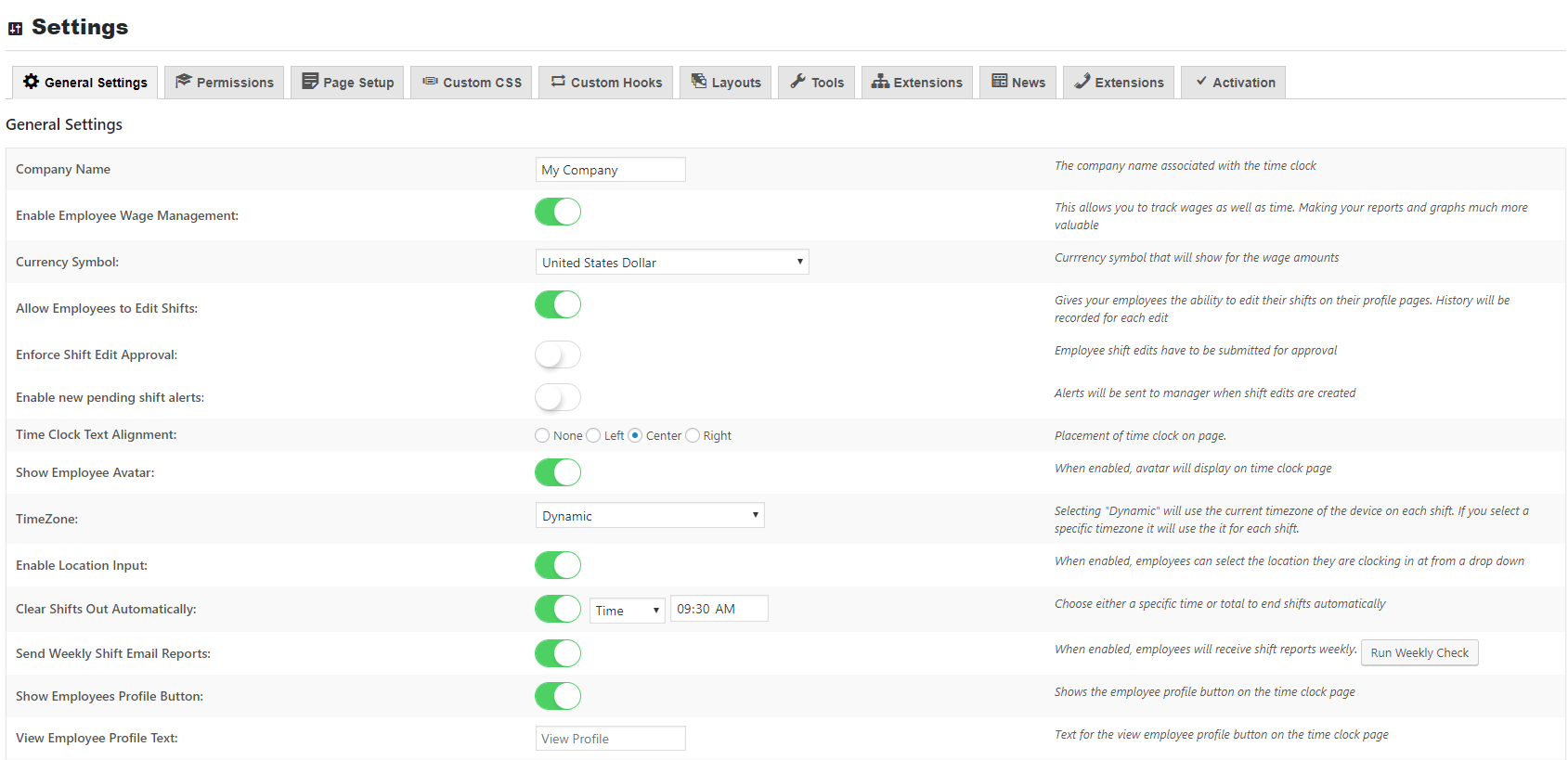The height and width of the screenshot is (760, 1568).
Task: Open the Extensions tab with paintbrush icon
Action: [x=1119, y=83]
